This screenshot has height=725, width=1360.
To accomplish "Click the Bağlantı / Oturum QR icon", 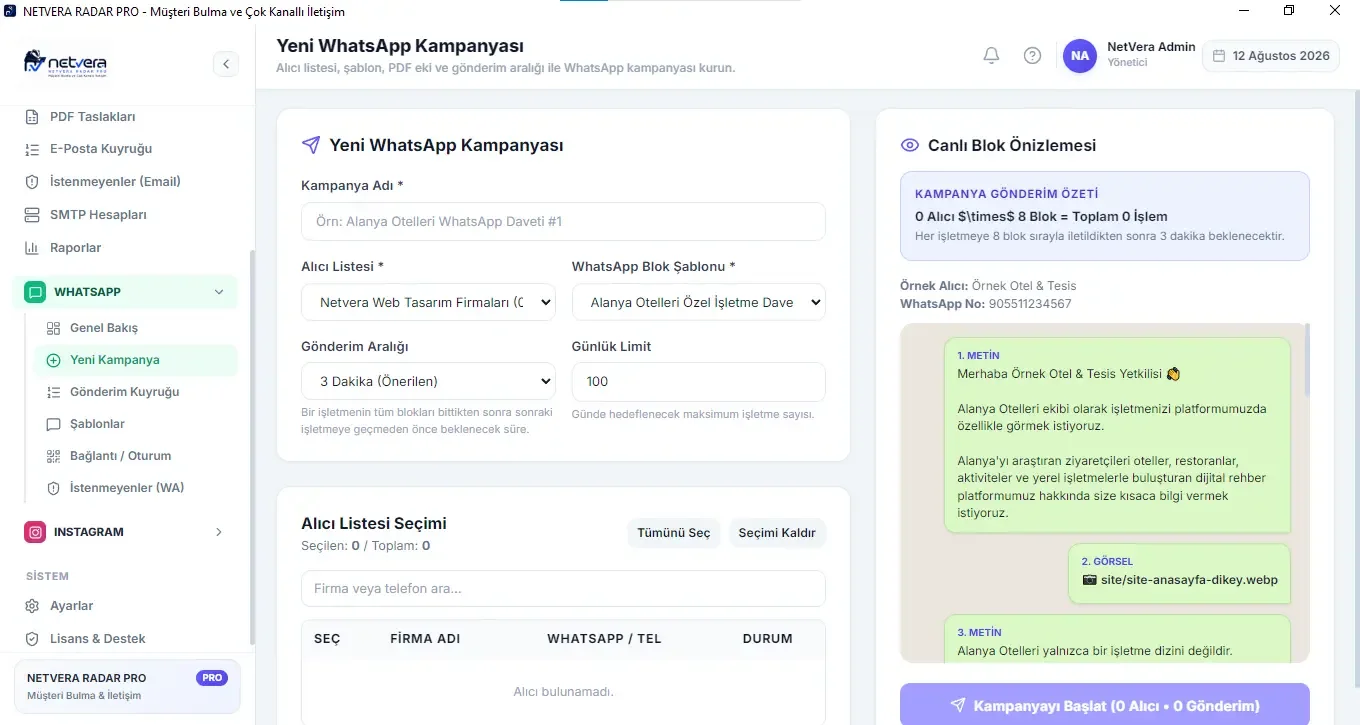I will click(54, 456).
